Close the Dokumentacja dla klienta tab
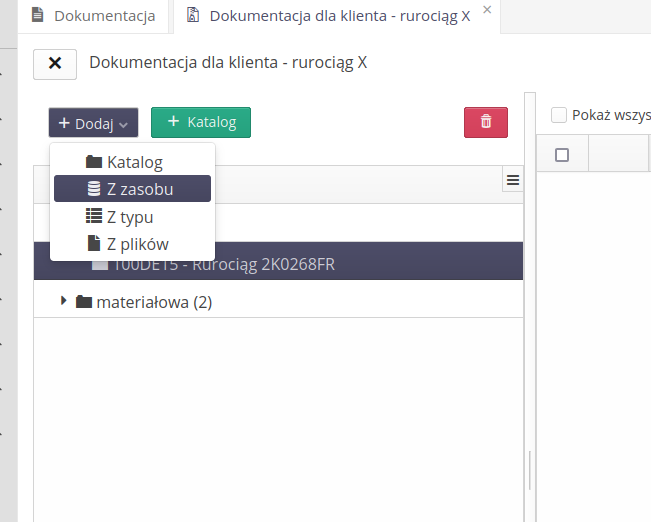 [x=487, y=10]
